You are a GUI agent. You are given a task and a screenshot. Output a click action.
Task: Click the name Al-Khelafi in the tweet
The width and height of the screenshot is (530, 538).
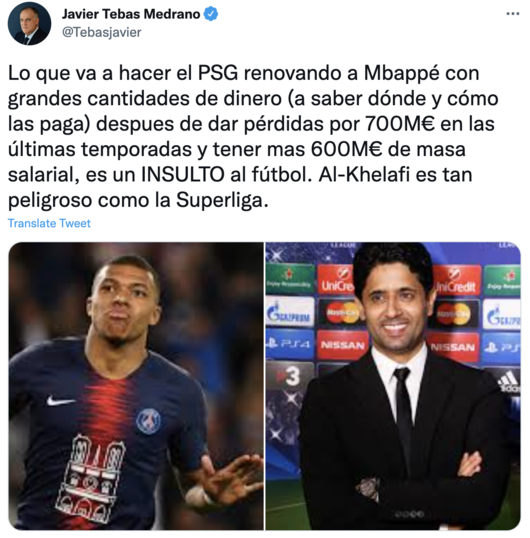pos(364,175)
